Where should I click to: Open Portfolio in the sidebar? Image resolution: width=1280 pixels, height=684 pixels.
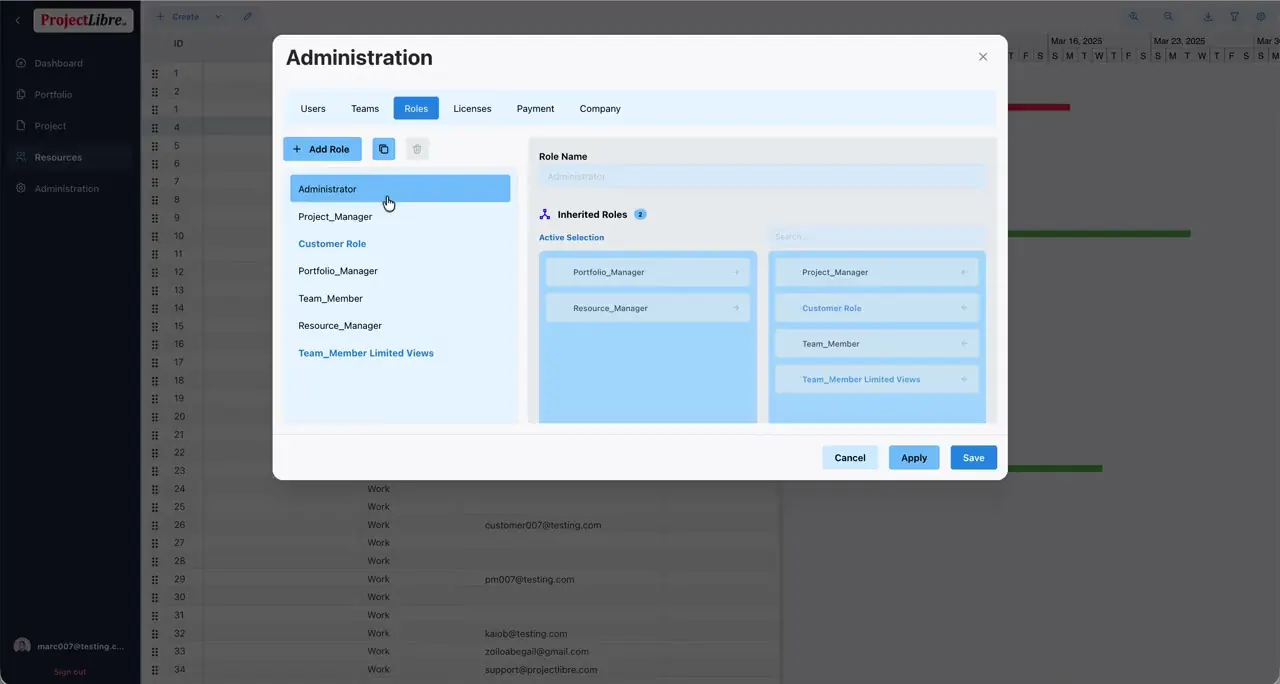(53, 94)
